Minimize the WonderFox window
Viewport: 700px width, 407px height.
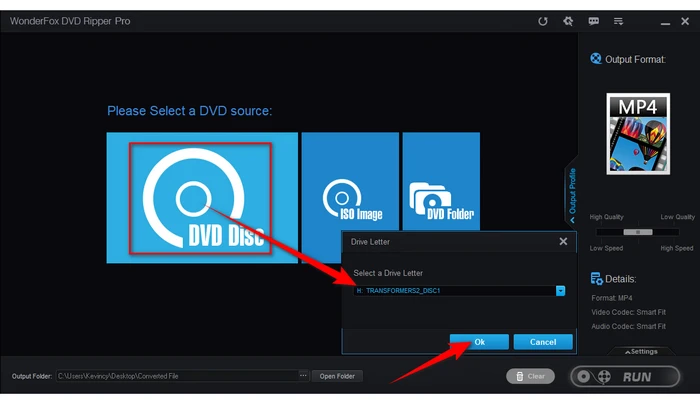[665, 21]
